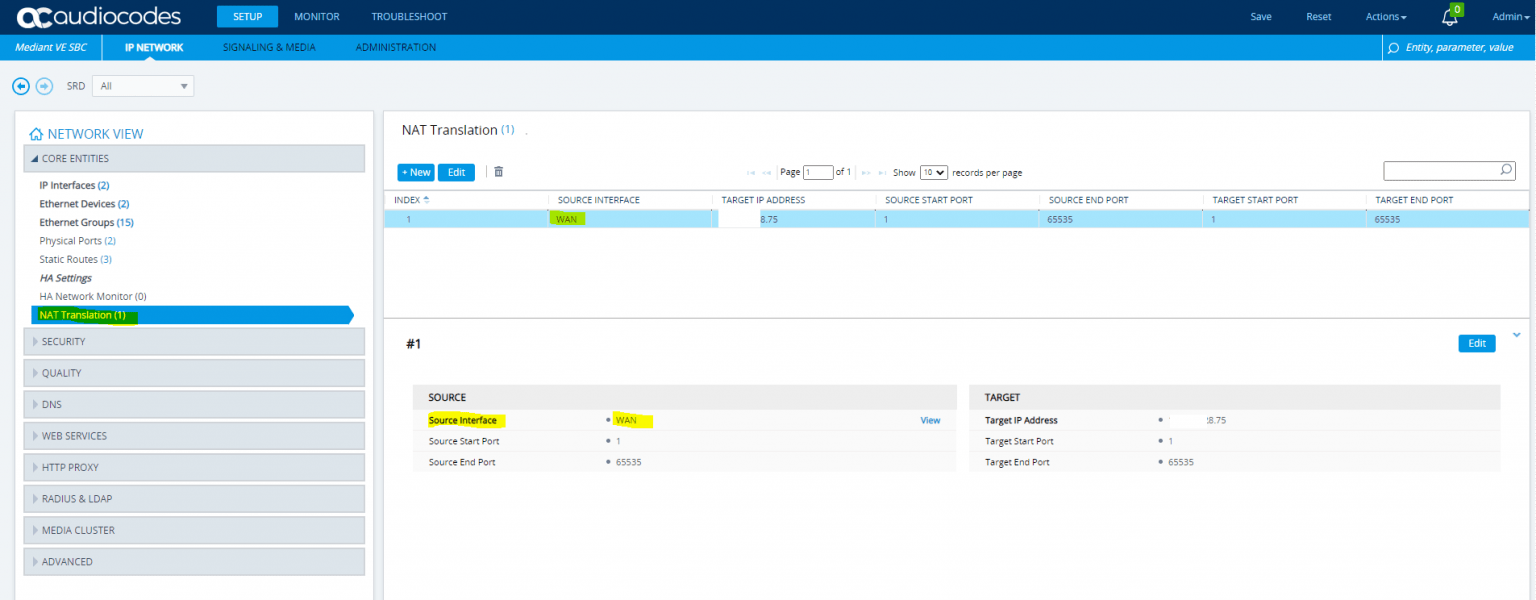Collapse details pane using chevron icon
Screen dimensions: 1536x600
pos(1517,335)
